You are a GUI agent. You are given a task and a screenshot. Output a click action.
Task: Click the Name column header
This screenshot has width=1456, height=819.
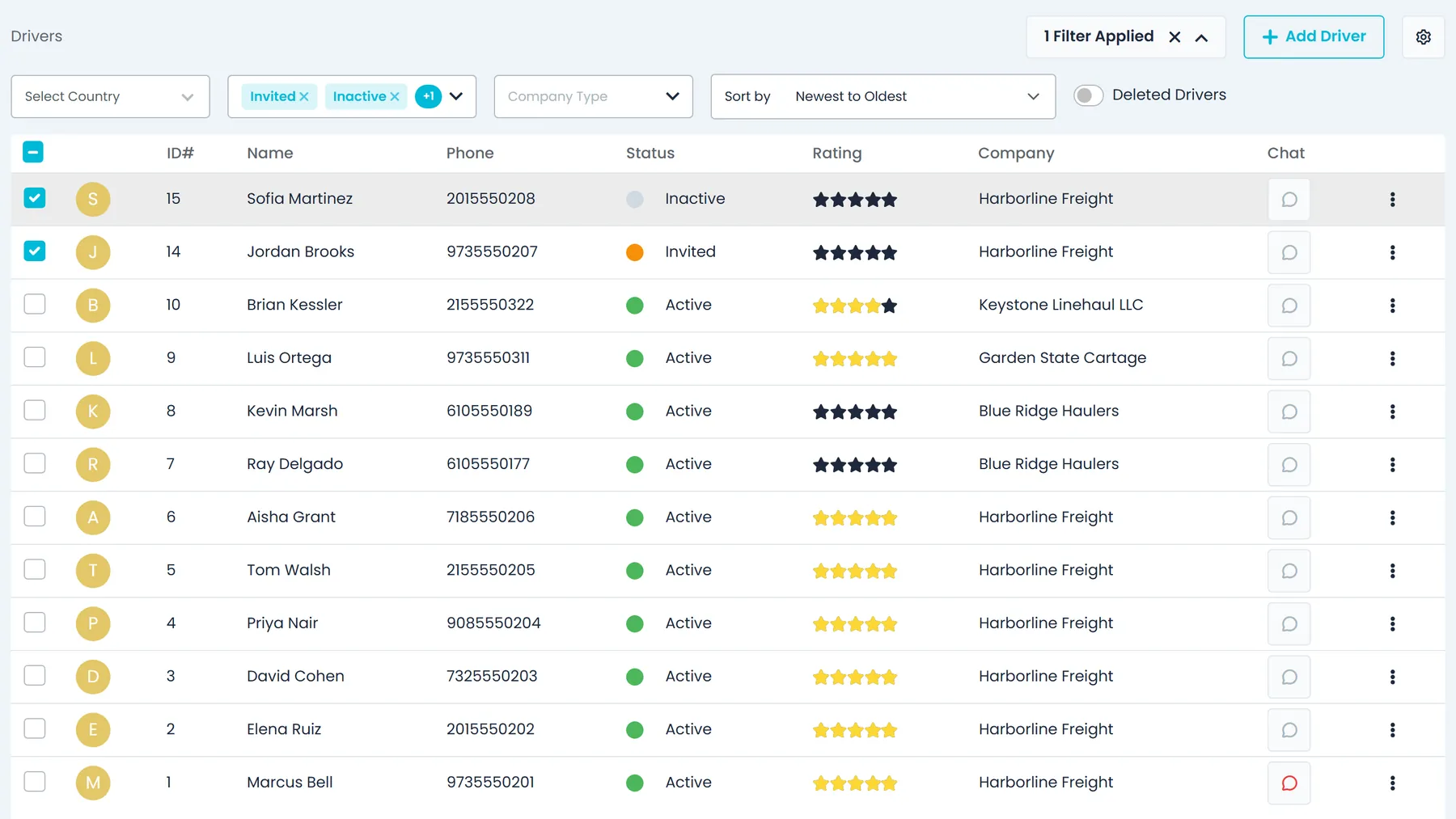click(x=270, y=153)
